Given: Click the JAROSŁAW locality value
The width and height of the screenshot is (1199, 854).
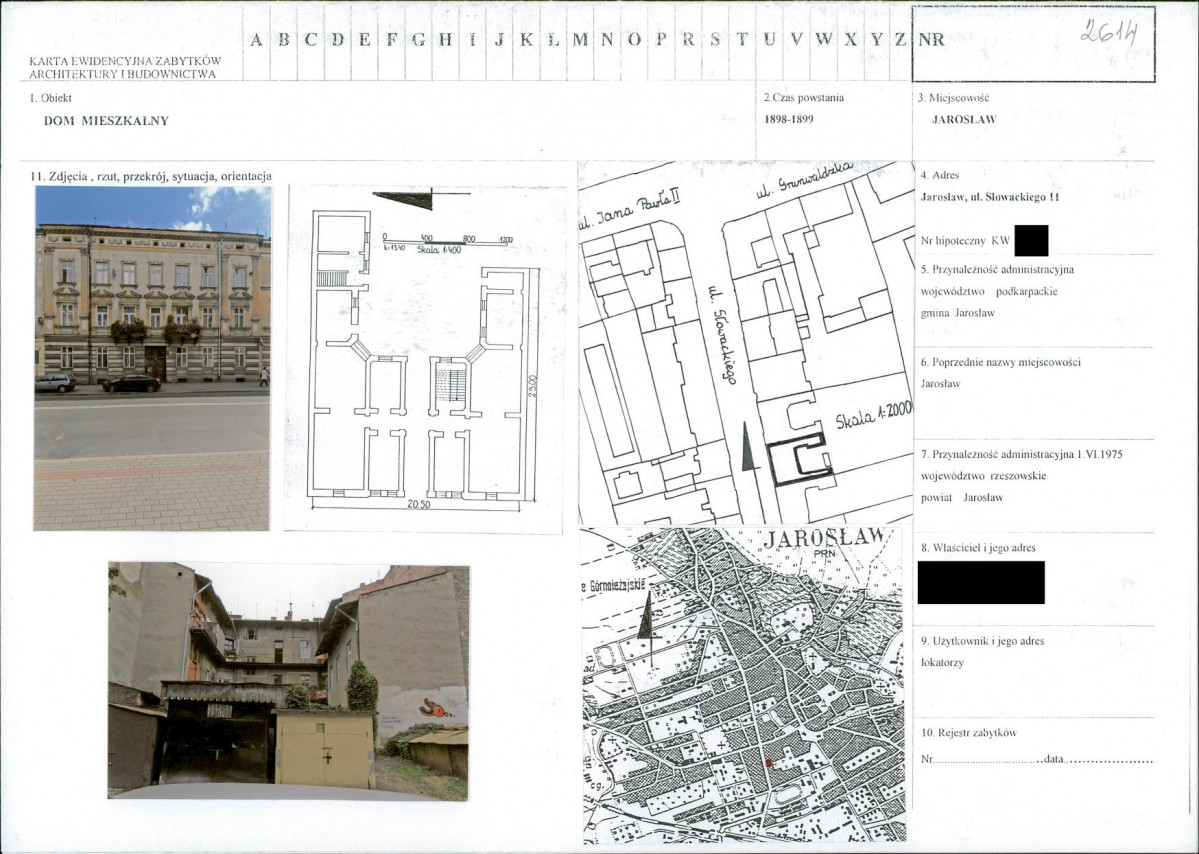Looking at the screenshot, I should (963, 119).
